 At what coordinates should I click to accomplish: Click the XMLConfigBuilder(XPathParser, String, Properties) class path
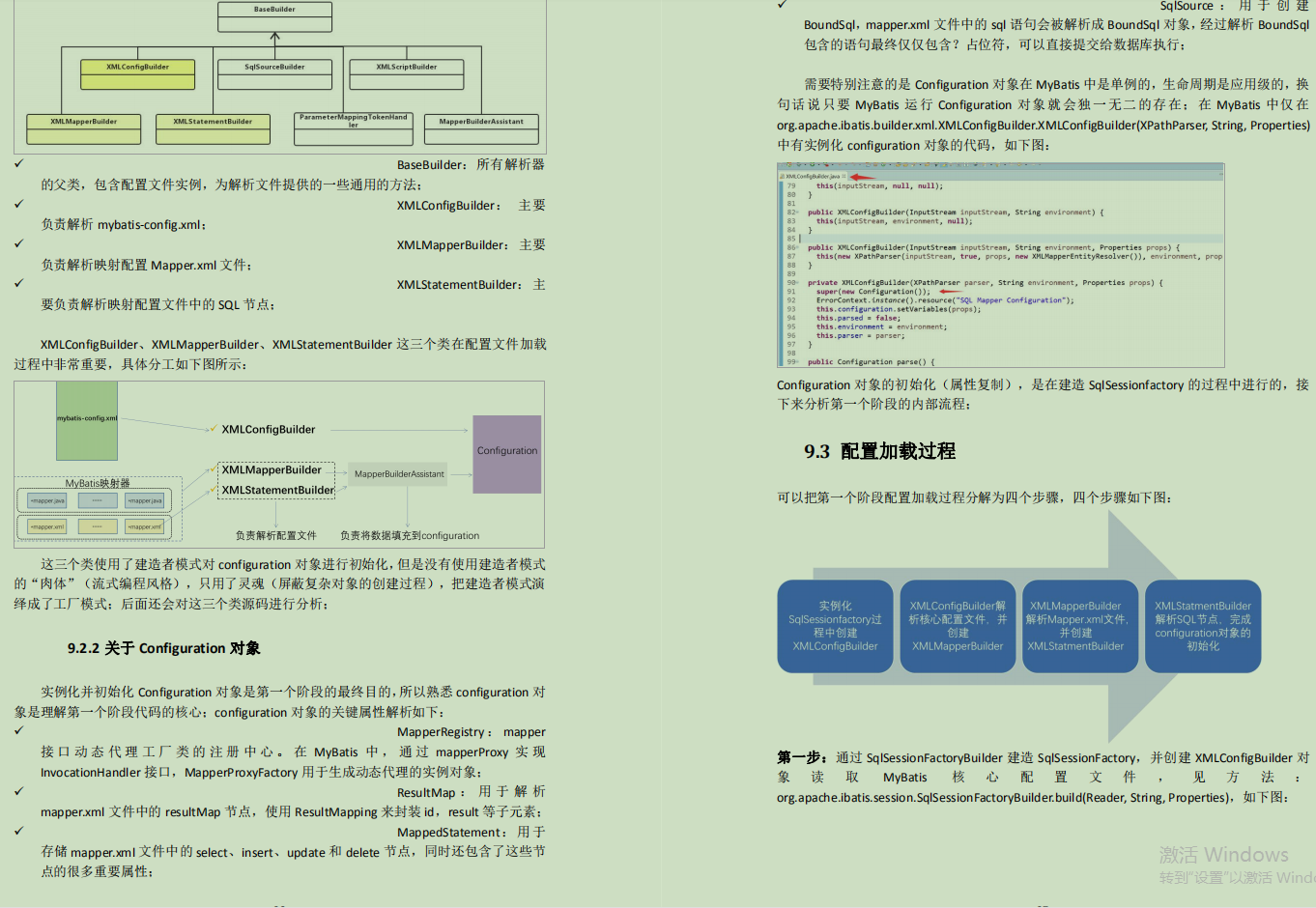[x=1044, y=126]
